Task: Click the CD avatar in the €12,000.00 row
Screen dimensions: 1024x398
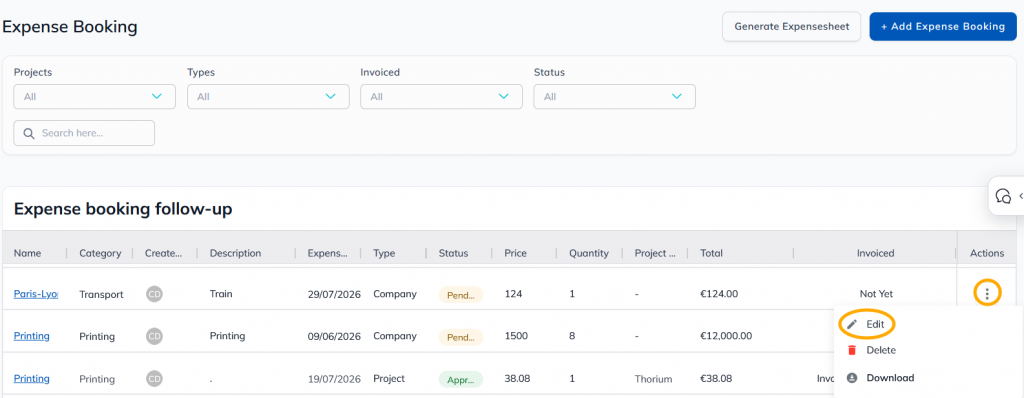Action: (154, 336)
